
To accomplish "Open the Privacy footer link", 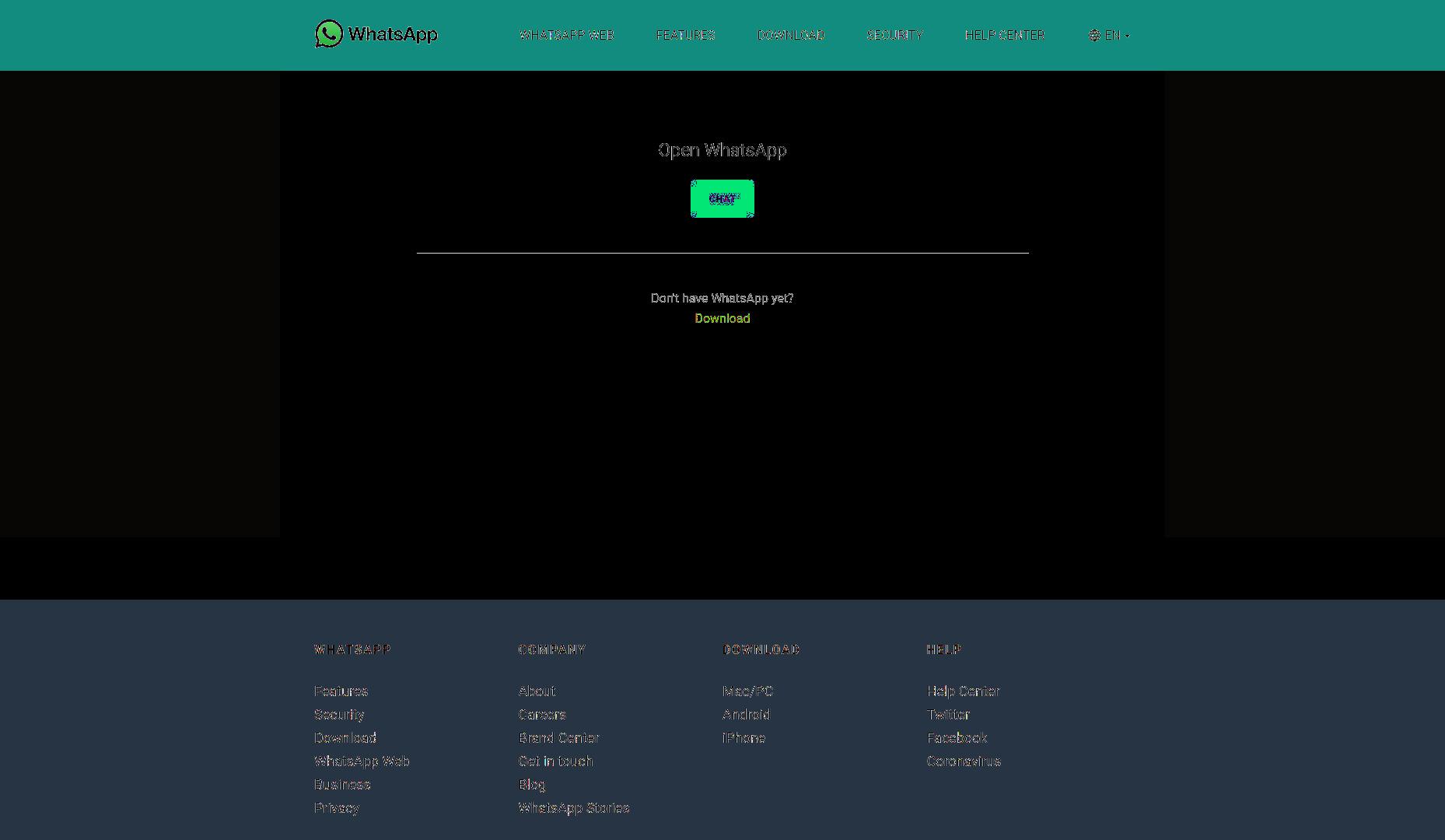I will 336,808.
